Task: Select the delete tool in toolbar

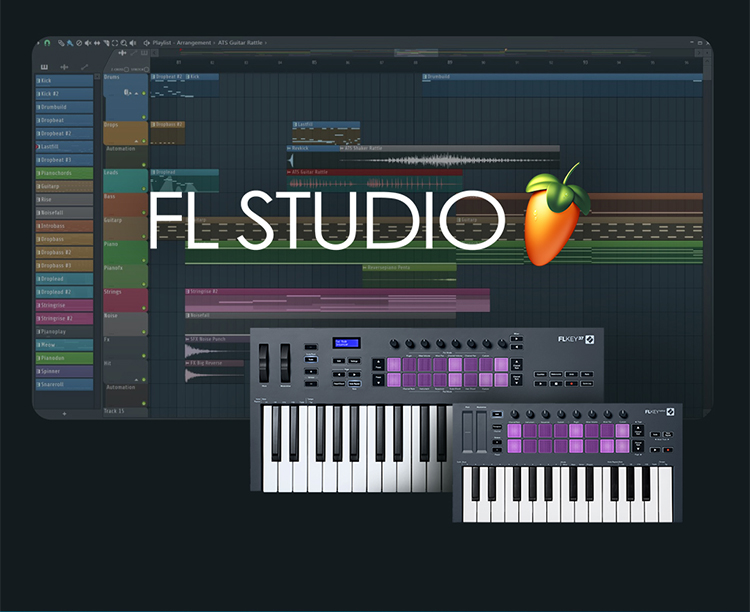Action: click(79, 43)
